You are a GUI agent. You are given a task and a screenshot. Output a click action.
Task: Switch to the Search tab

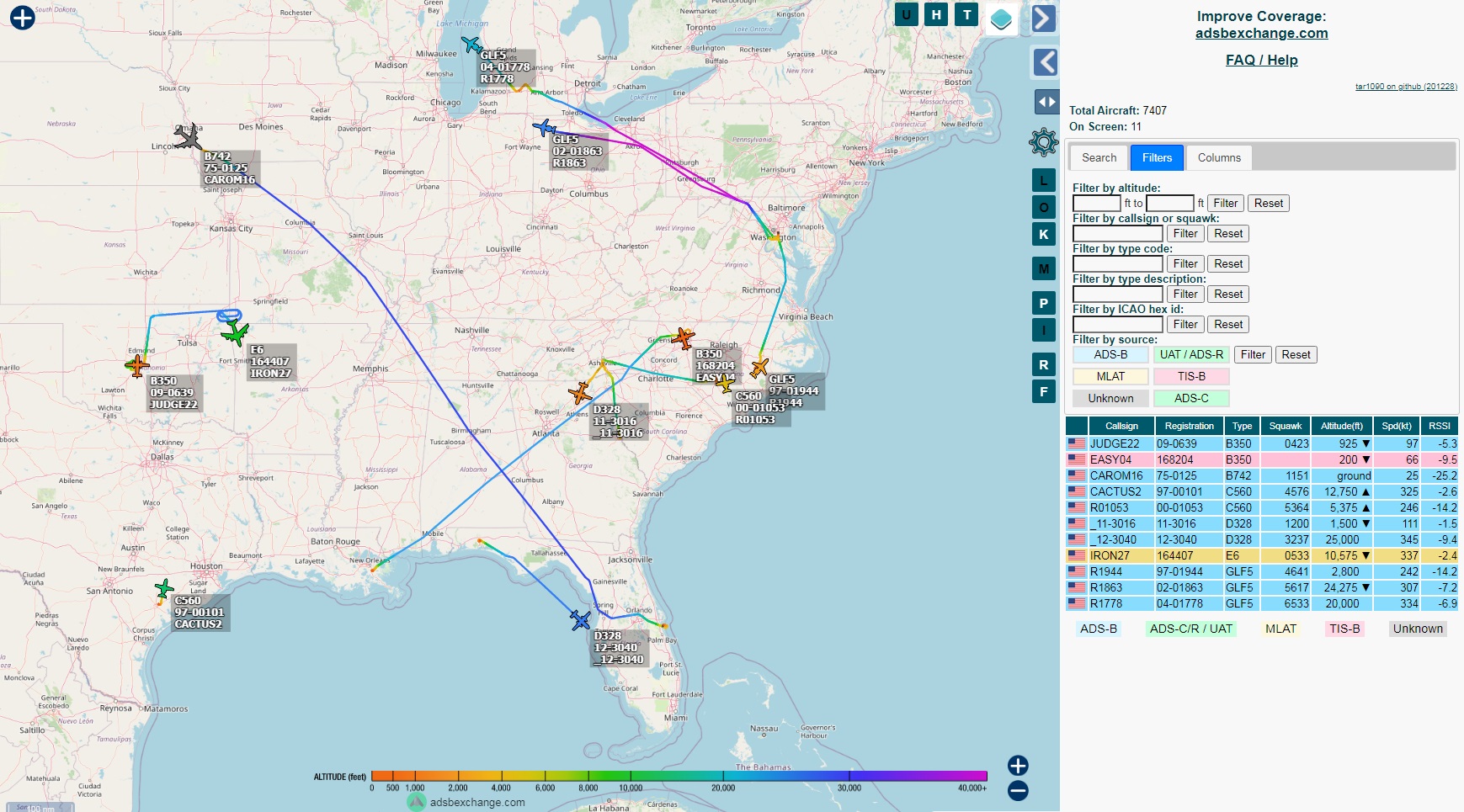pyautogui.click(x=1099, y=157)
